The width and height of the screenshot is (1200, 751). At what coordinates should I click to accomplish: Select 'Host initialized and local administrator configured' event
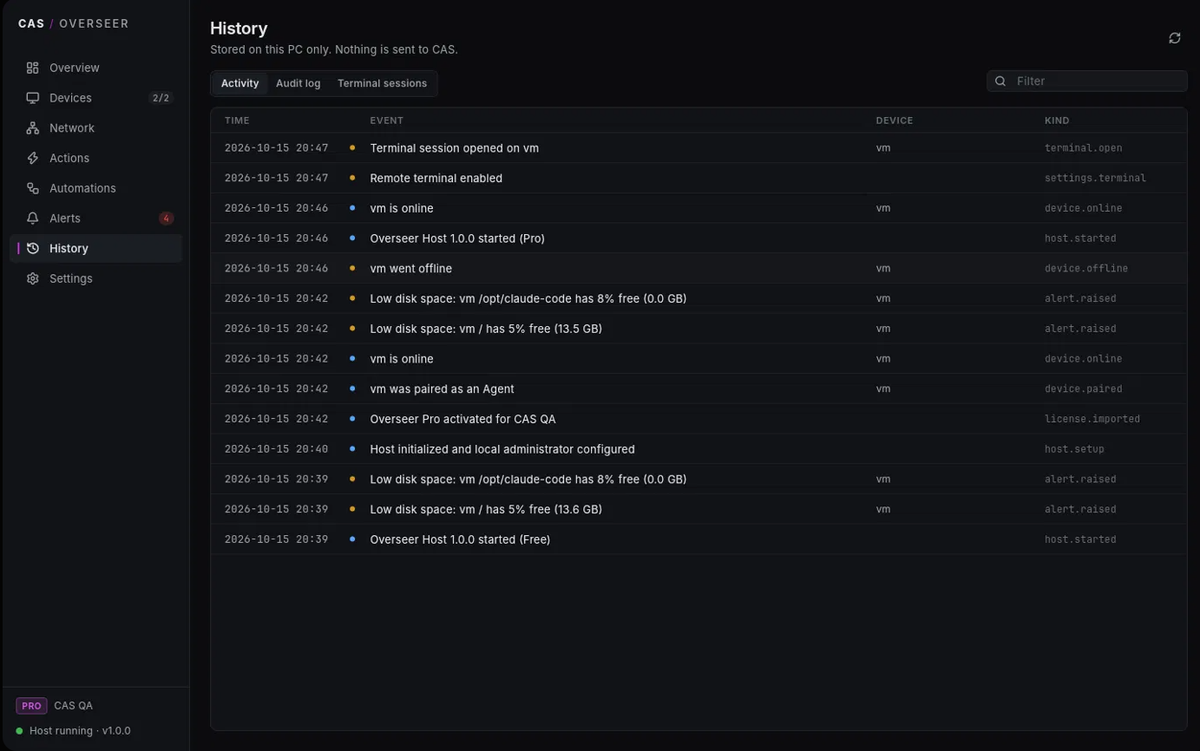502,449
